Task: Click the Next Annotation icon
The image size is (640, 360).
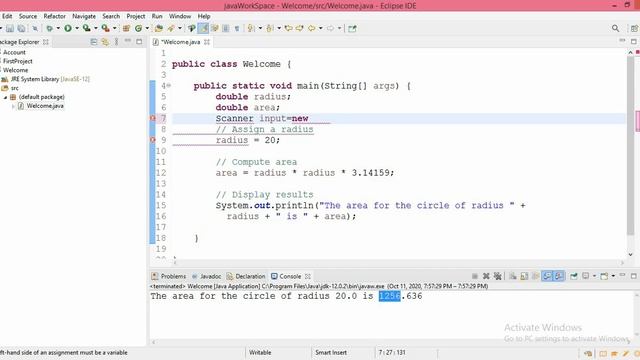Action: [251, 28]
